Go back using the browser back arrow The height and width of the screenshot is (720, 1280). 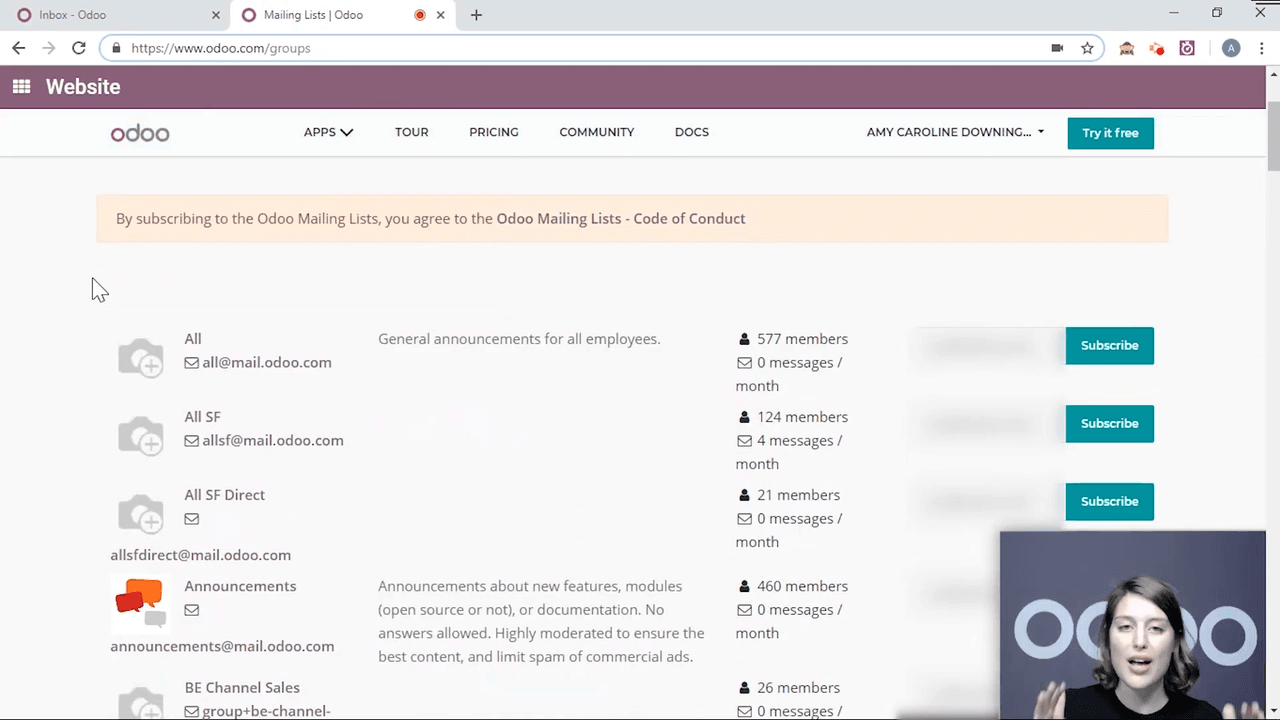(x=19, y=48)
